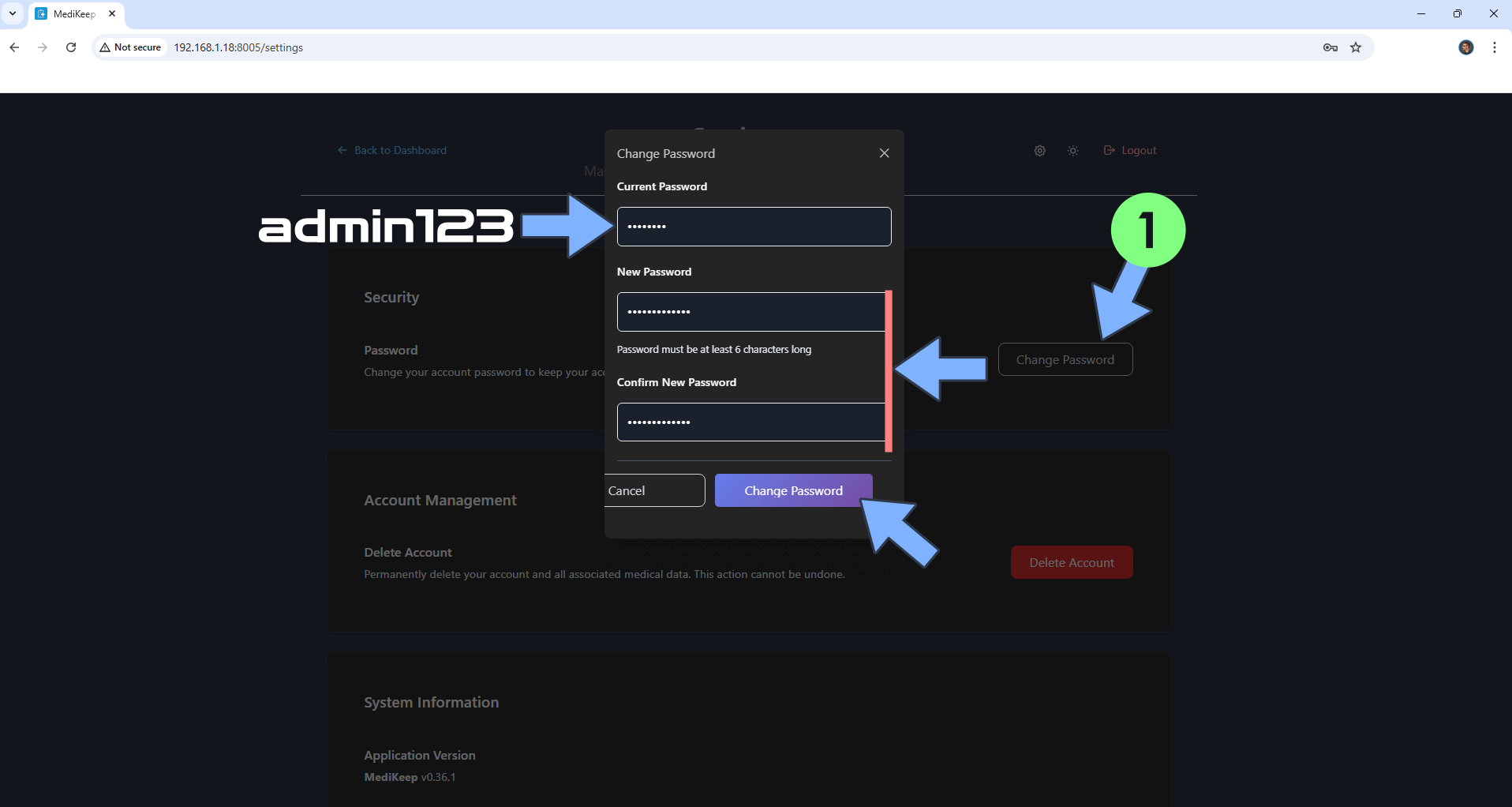The width and height of the screenshot is (1512, 807).
Task: Submit the purple Change Password button
Action: pos(793,490)
